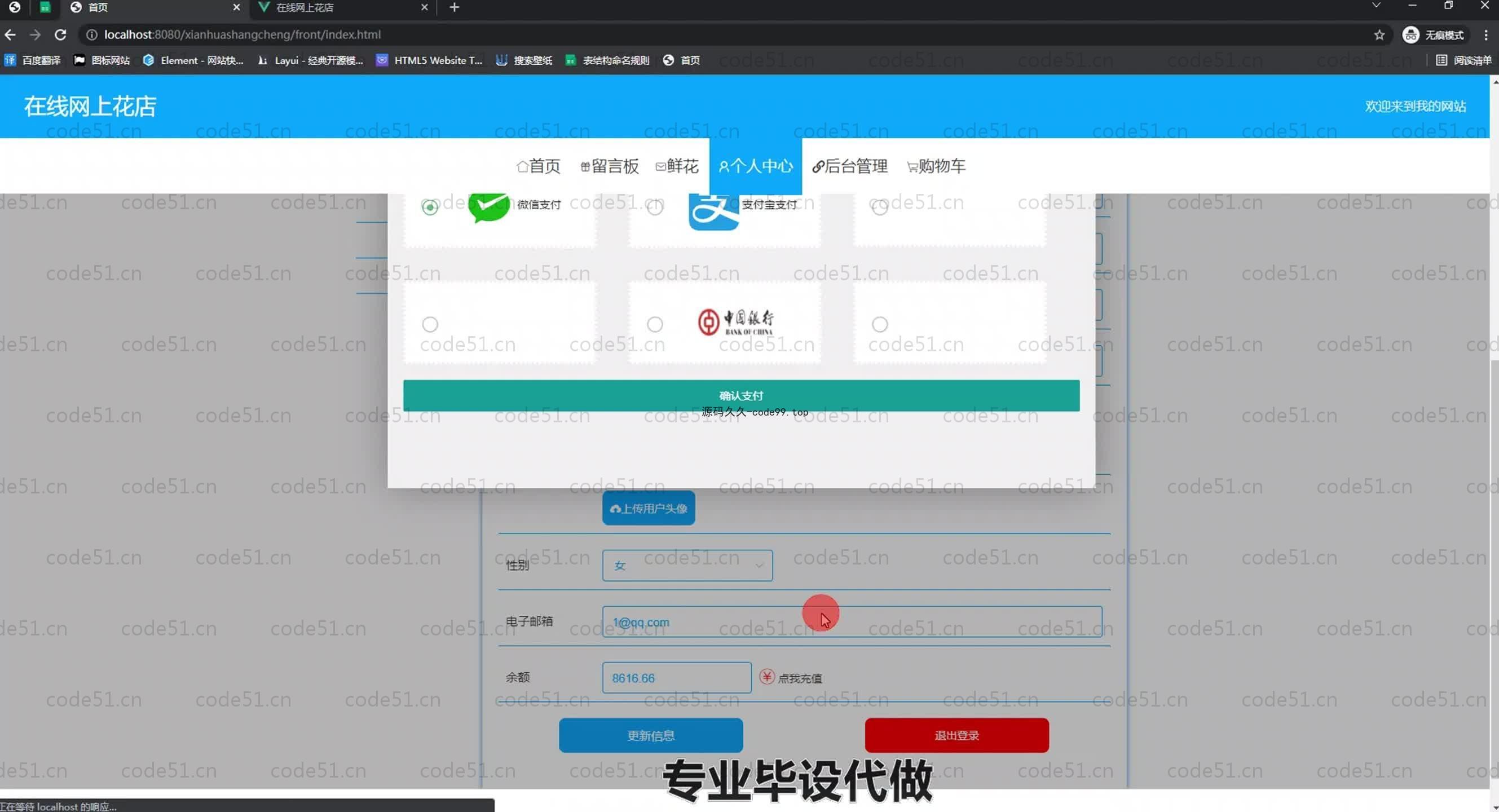Open the 购物车 navigation item
This screenshot has height=812, width=1499.
[936, 166]
